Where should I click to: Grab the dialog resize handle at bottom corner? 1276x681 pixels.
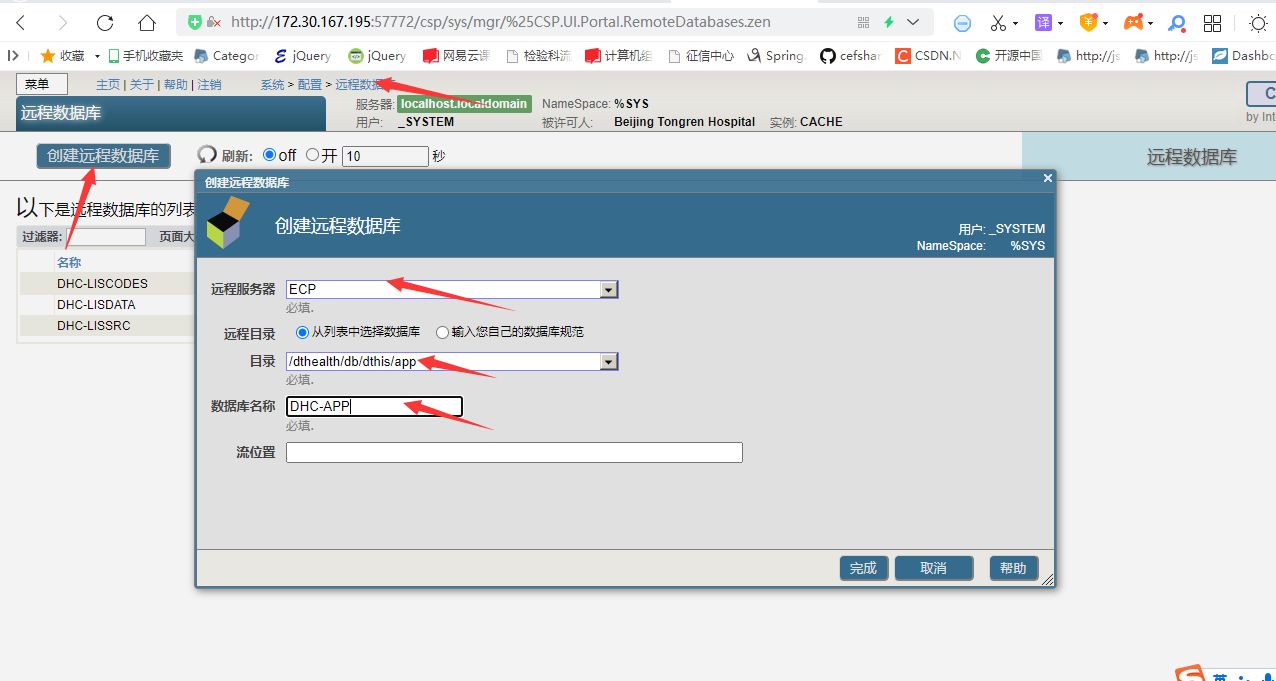click(x=1047, y=579)
